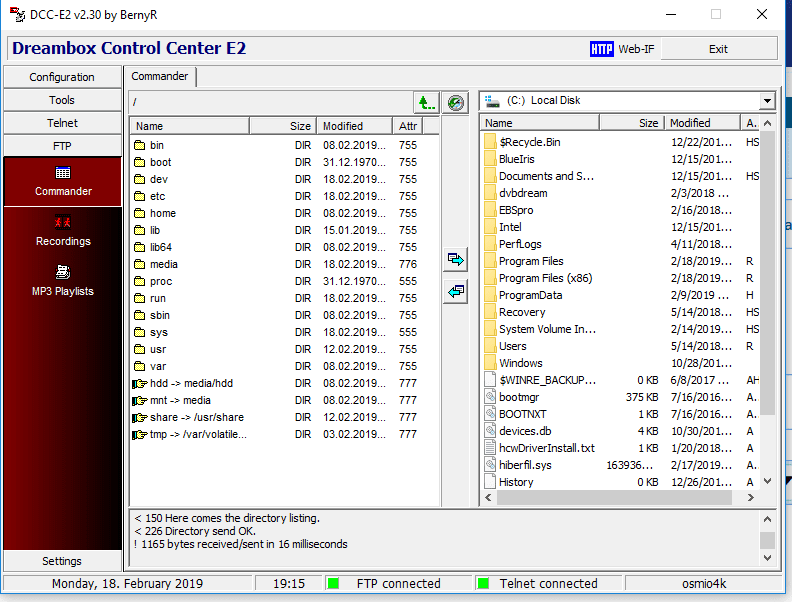Viewport: 792px width, 602px height.
Task: Open the MP3 Playlists sidebar icon
Action: (x=63, y=272)
